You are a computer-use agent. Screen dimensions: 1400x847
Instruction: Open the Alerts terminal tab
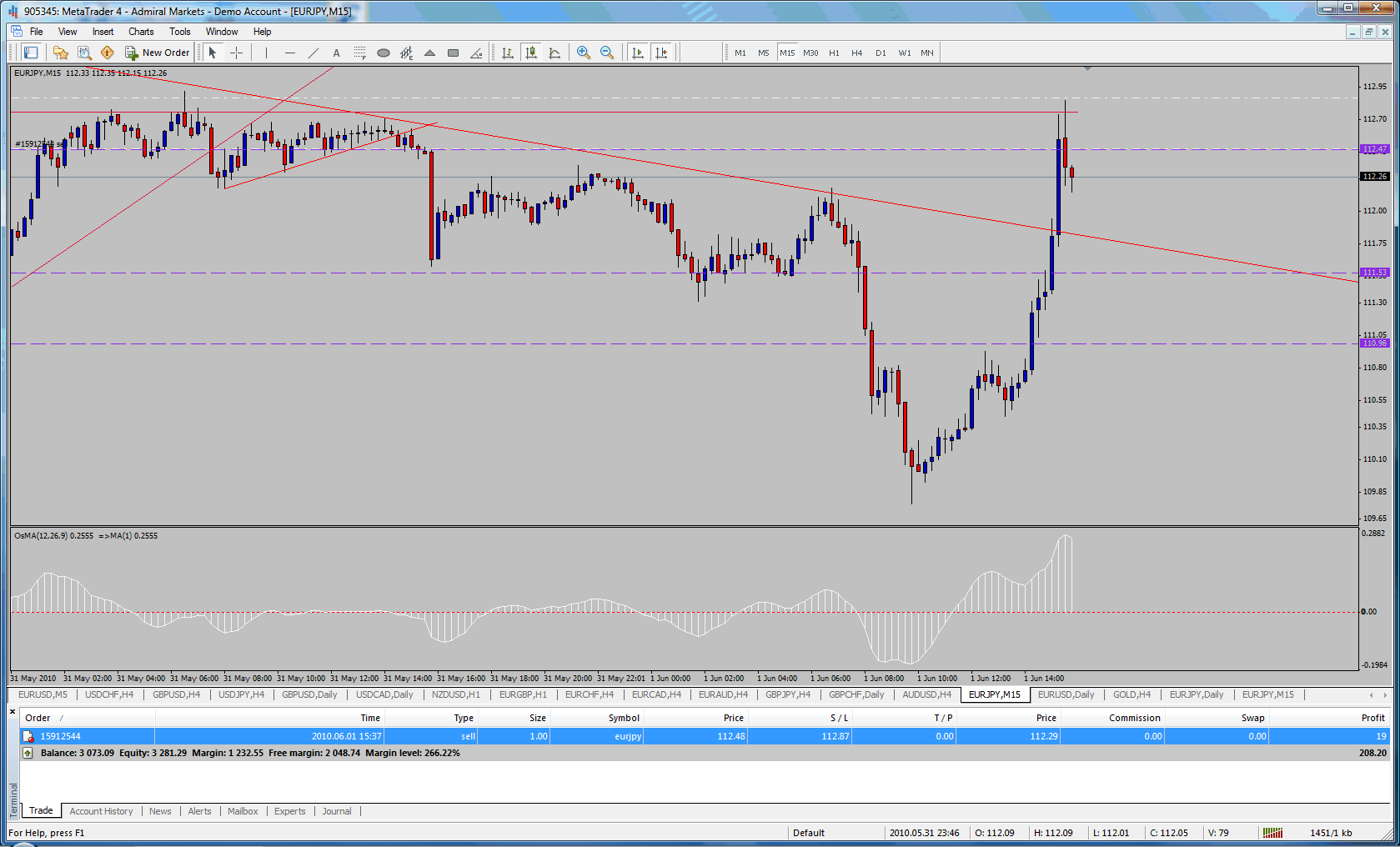(199, 811)
